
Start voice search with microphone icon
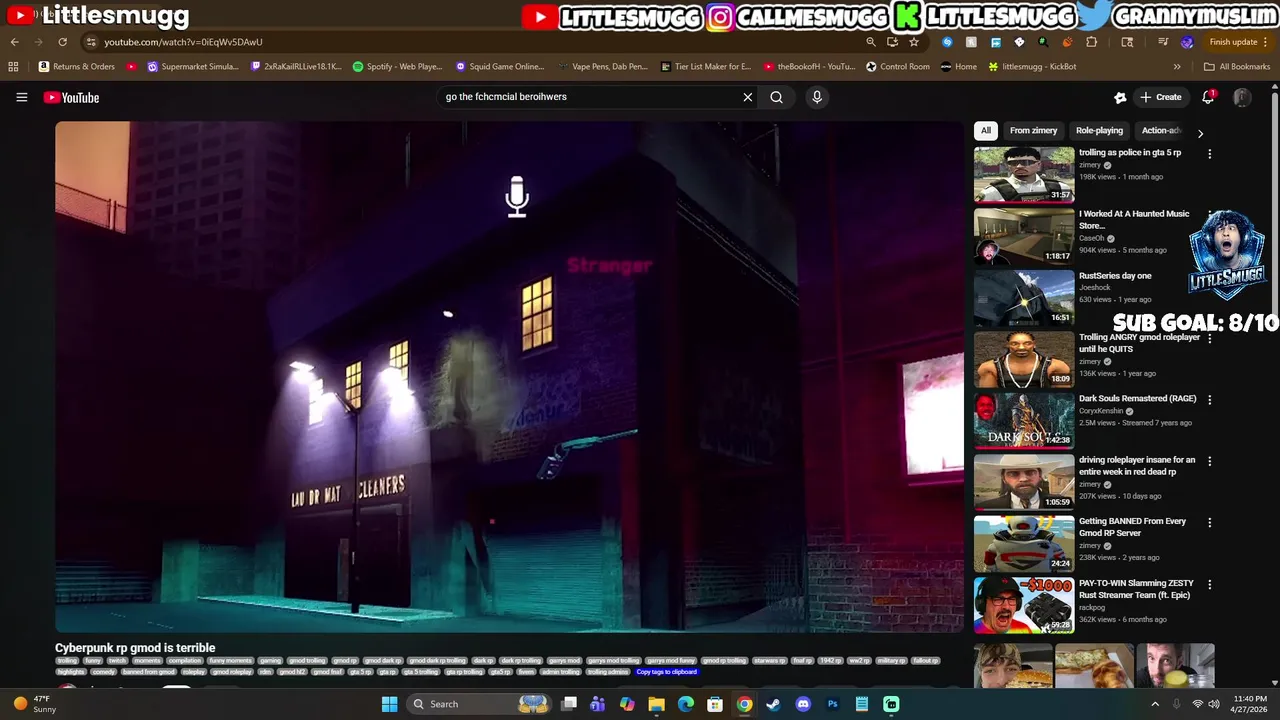click(817, 97)
